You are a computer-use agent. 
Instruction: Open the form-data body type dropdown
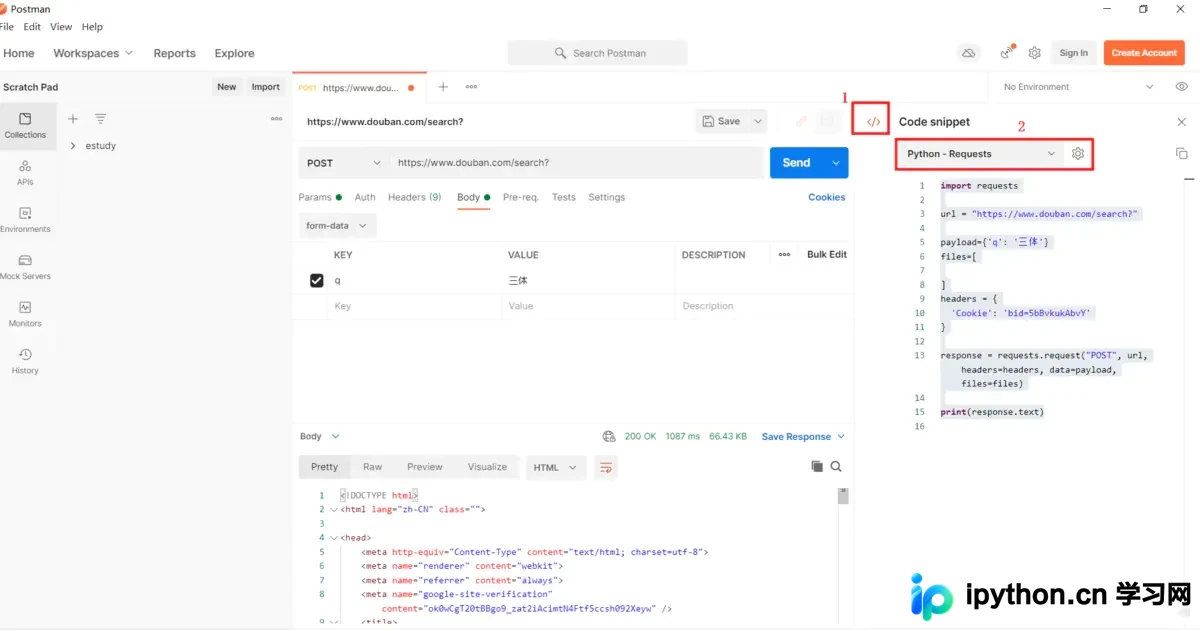(337, 226)
